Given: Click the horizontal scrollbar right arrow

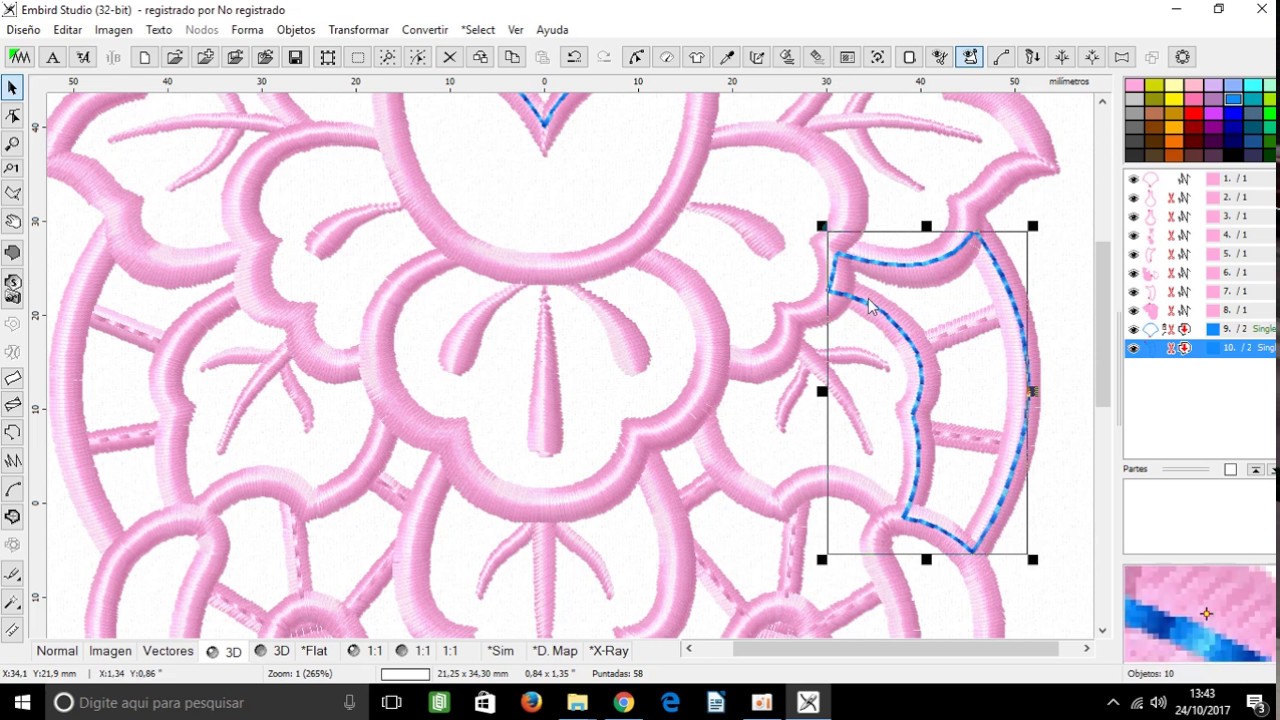Looking at the screenshot, I should coord(1087,649).
